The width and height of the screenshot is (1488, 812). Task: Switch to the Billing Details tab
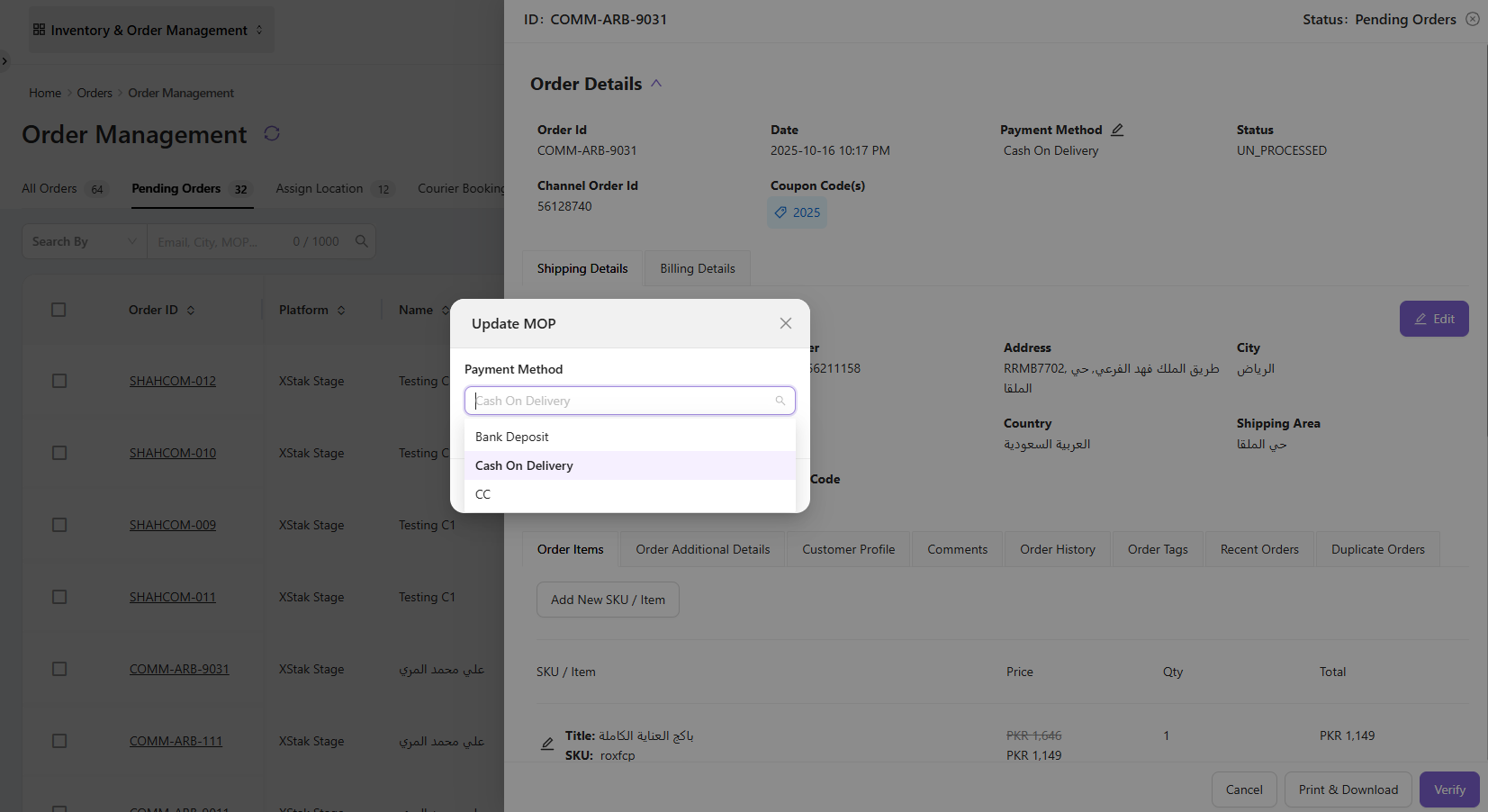coord(697,268)
